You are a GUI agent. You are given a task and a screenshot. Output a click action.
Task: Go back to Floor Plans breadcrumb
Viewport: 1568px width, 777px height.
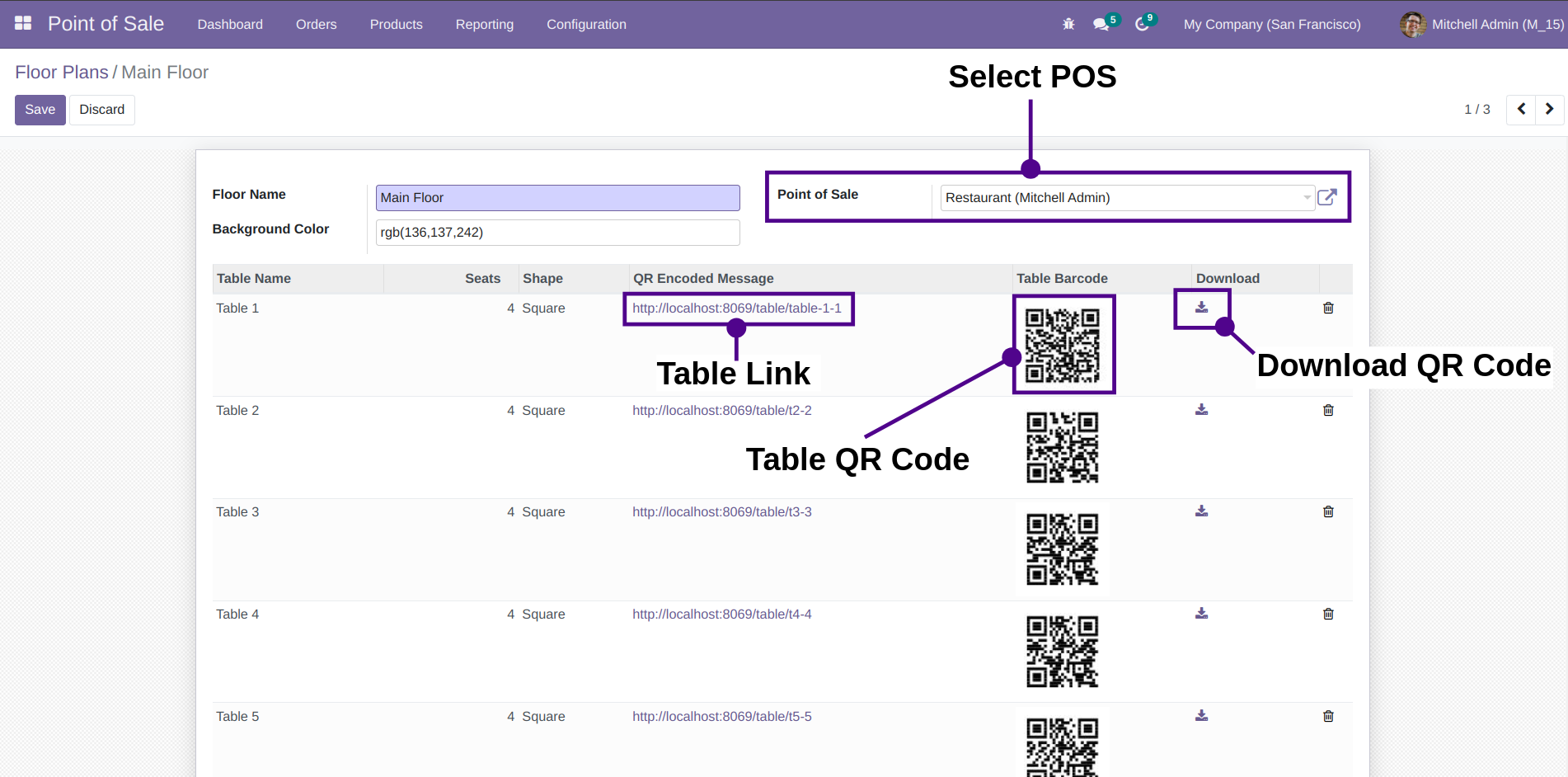click(62, 73)
